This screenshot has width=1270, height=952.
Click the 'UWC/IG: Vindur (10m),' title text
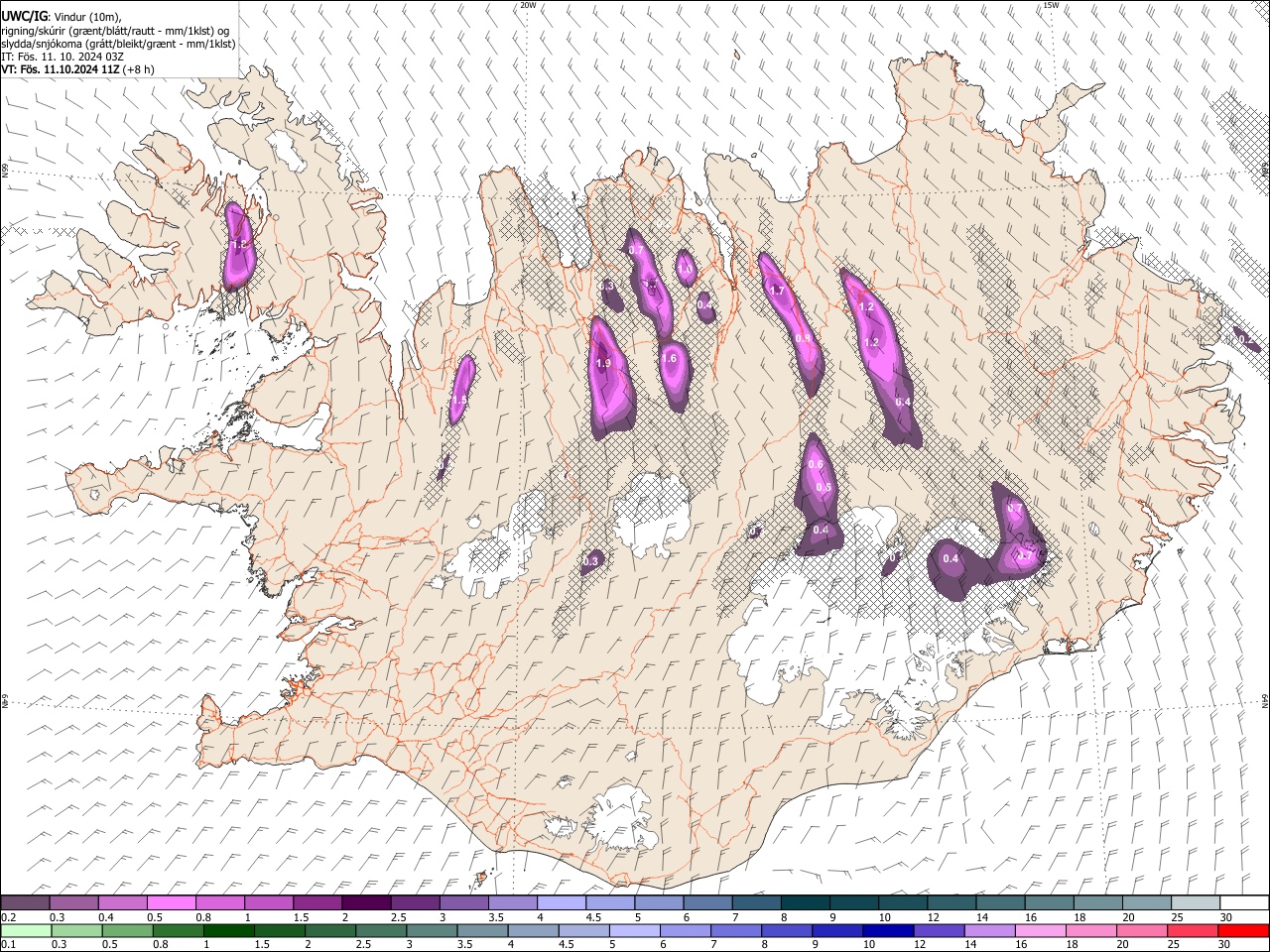point(61,17)
